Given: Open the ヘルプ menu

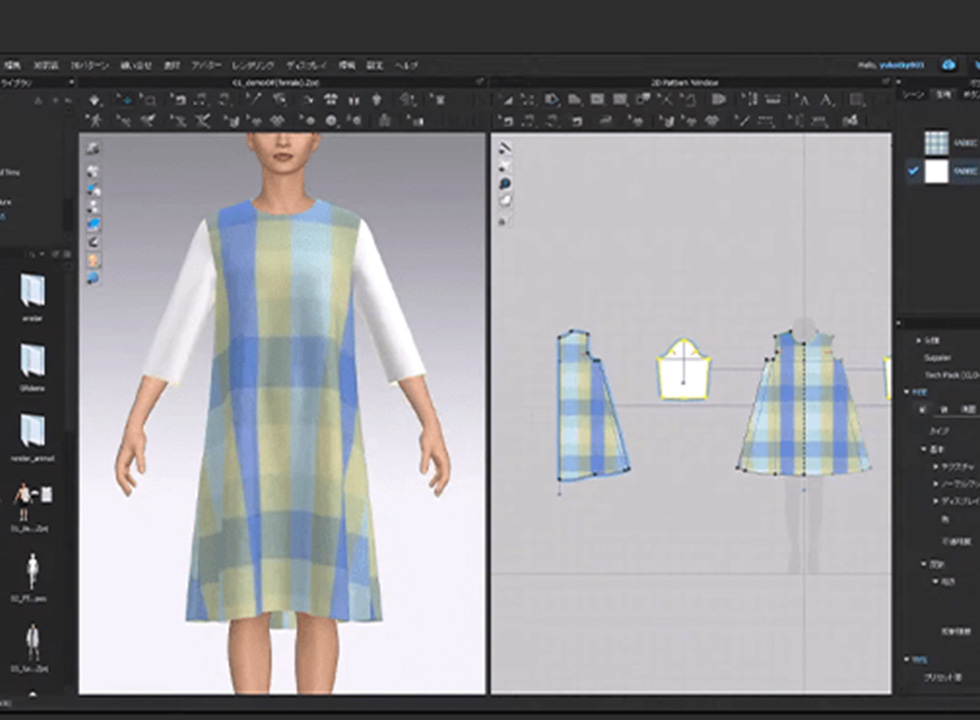Looking at the screenshot, I should click(406, 65).
